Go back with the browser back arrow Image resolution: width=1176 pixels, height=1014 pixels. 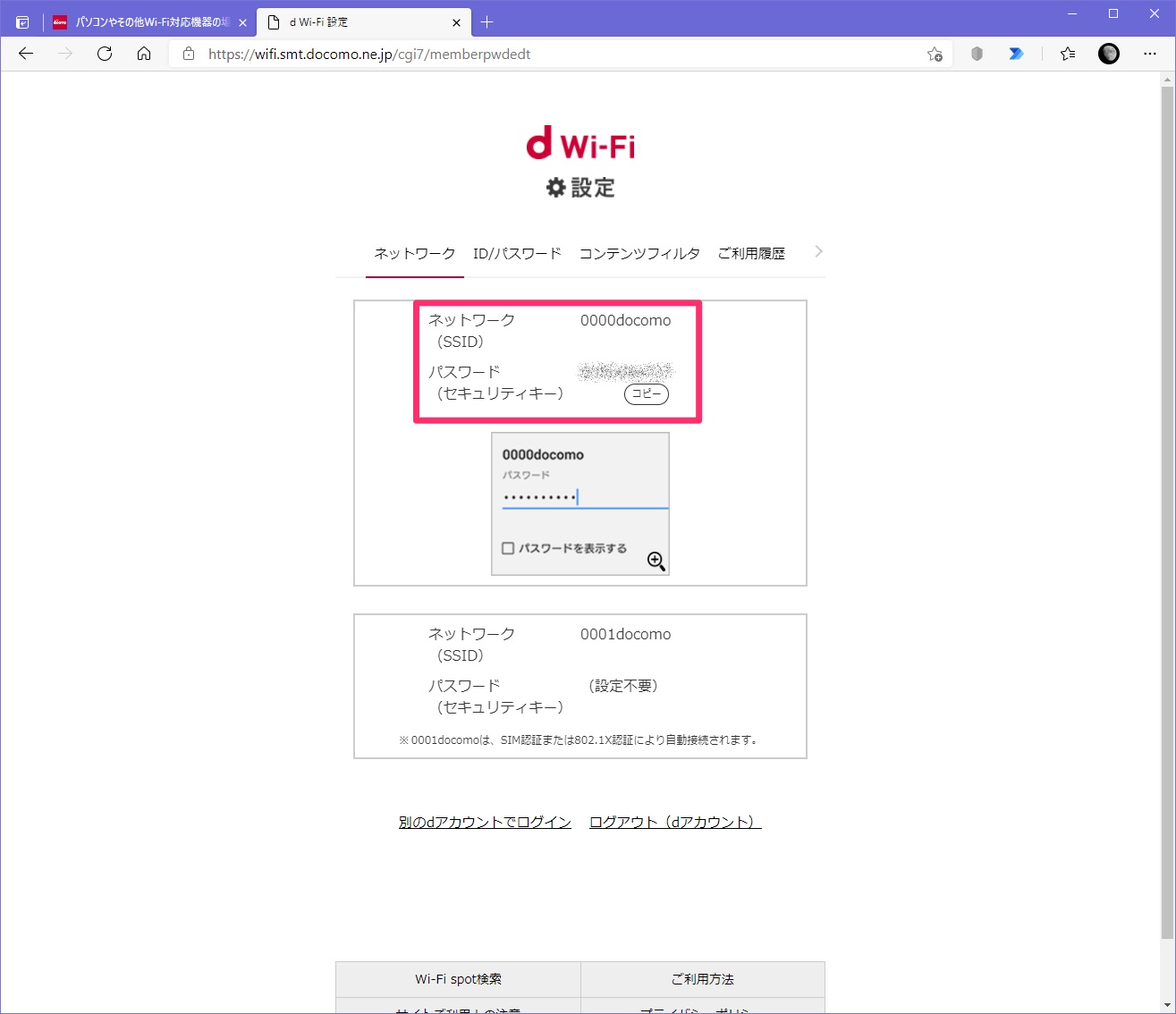pyautogui.click(x=26, y=54)
